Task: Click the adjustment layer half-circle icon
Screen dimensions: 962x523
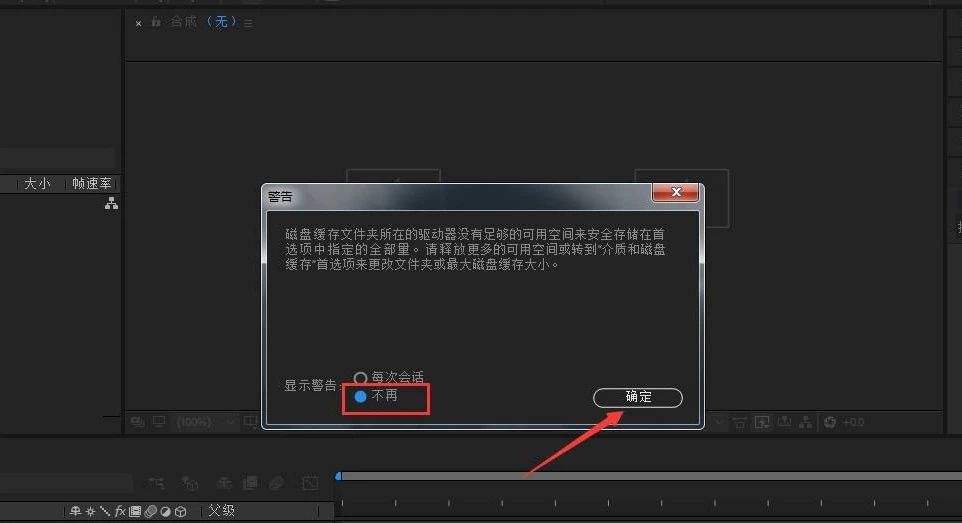Action: click(165, 511)
